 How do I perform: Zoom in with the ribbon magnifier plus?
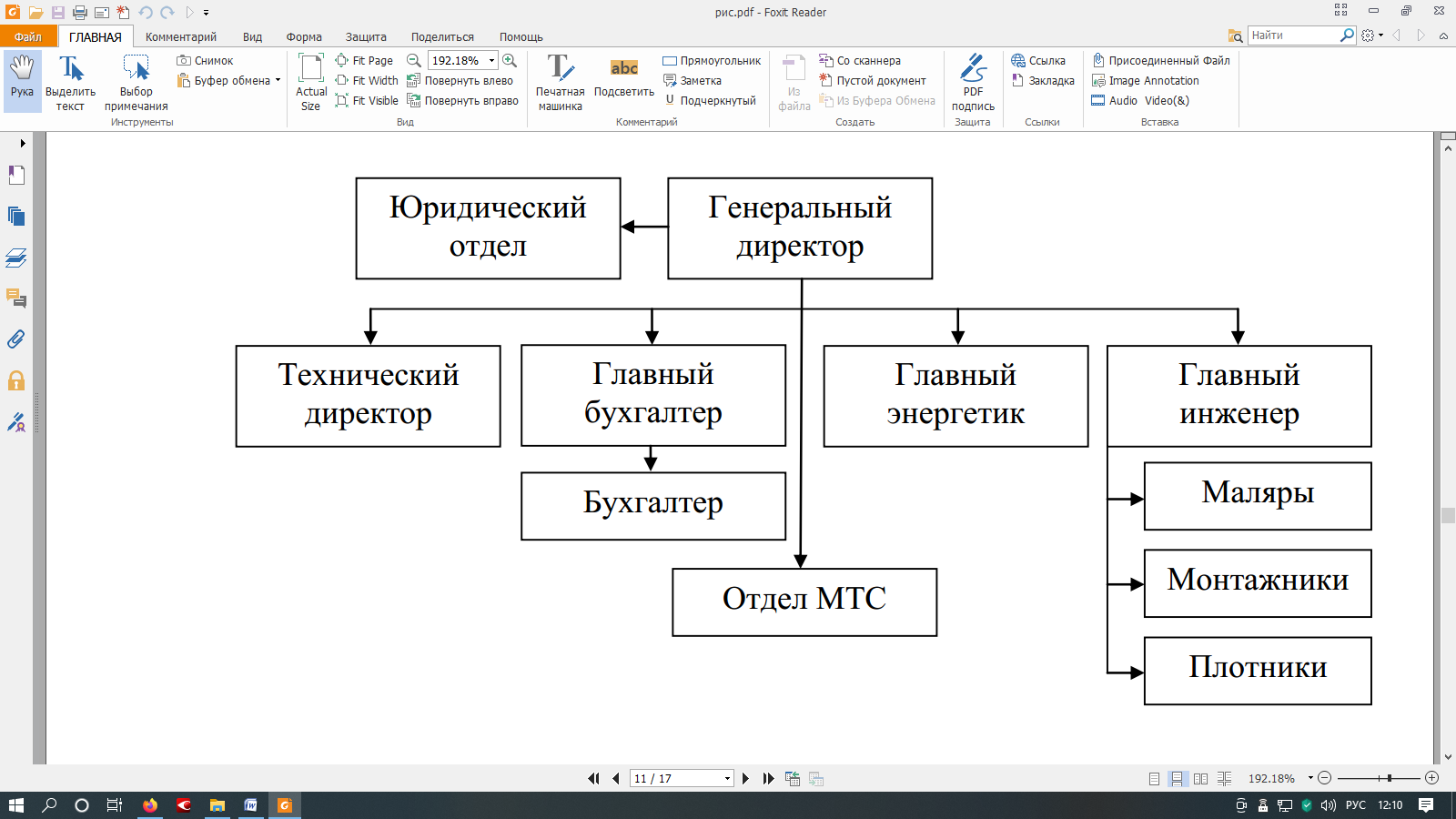pos(510,61)
